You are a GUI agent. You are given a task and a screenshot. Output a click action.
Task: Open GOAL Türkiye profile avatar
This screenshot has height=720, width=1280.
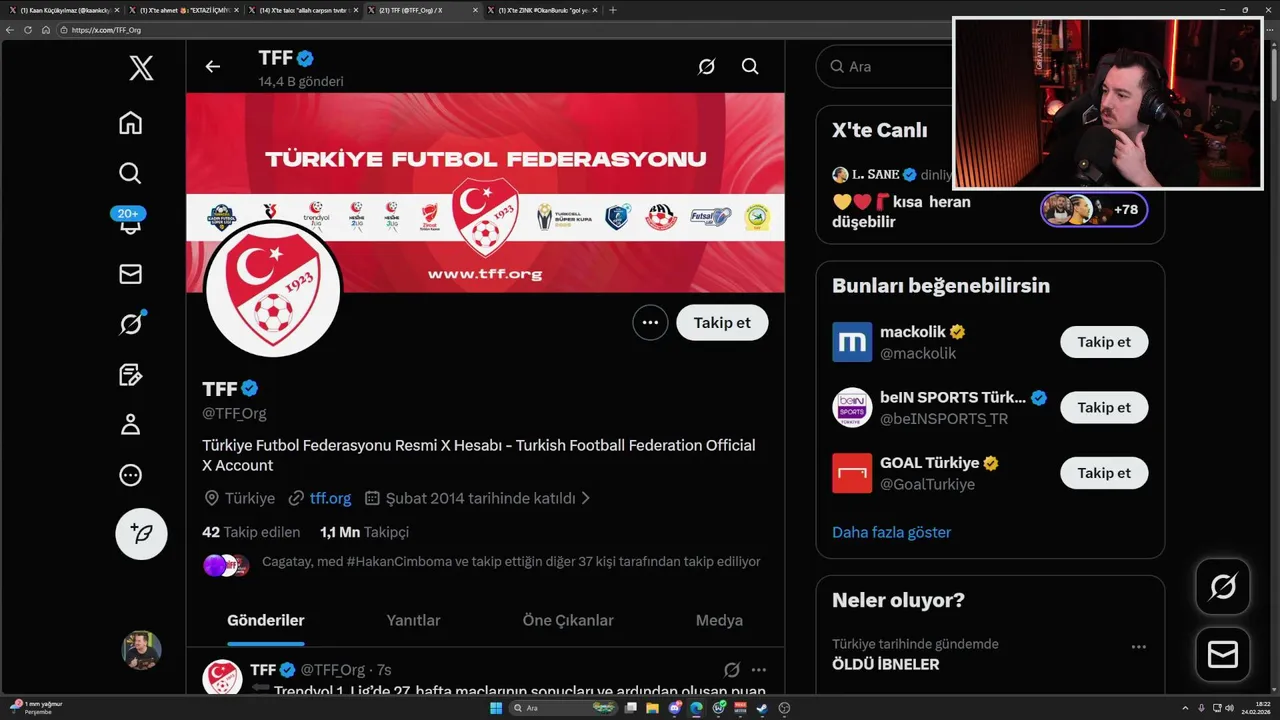pos(852,473)
